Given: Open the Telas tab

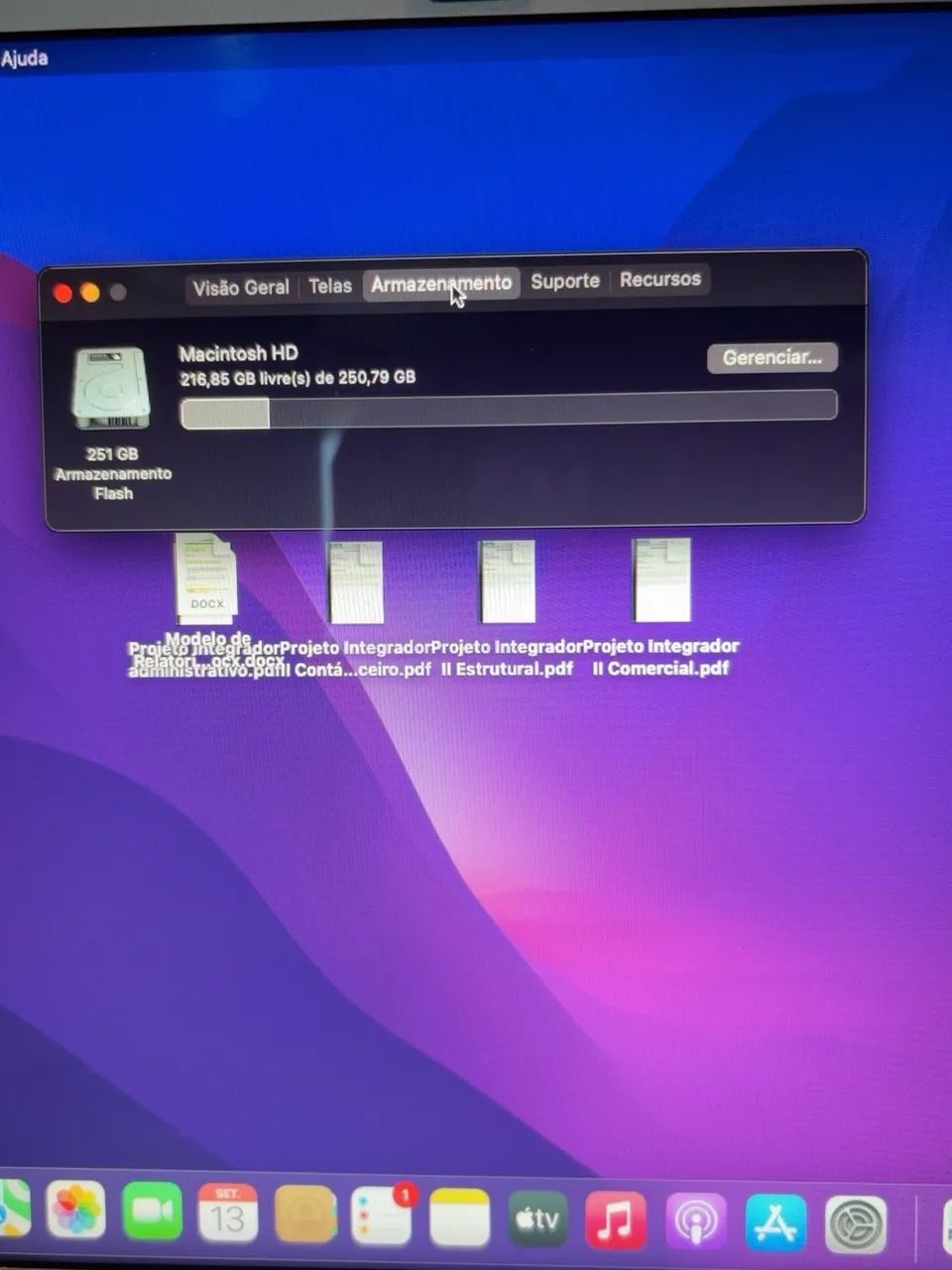Looking at the screenshot, I should 330,286.
